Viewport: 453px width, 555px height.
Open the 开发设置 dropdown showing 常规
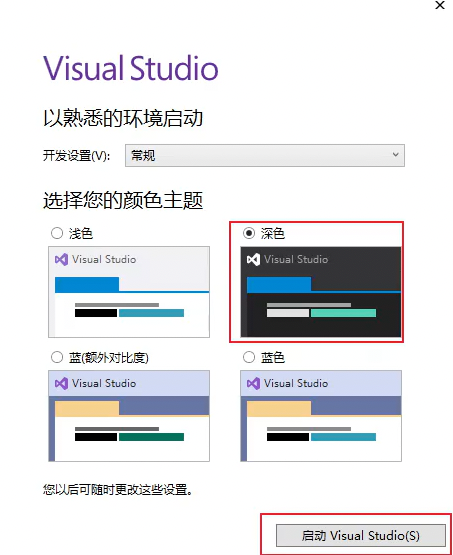265,155
